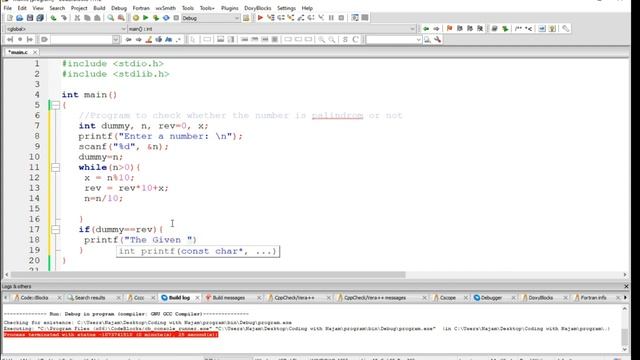The width and height of the screenshot is (640, 360).
Task: Open the Debug menu
Action: [119, 8]
